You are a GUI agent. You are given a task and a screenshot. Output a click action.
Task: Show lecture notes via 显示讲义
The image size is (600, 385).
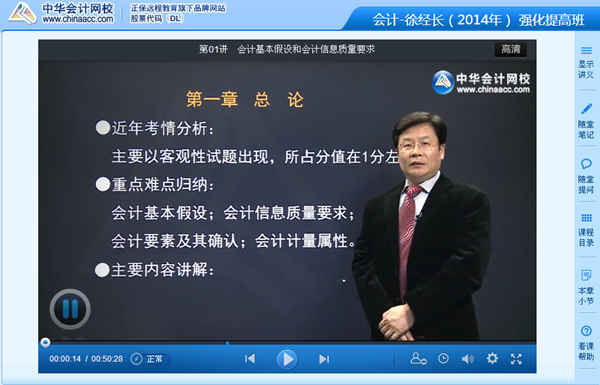click(x=586, y=63)
